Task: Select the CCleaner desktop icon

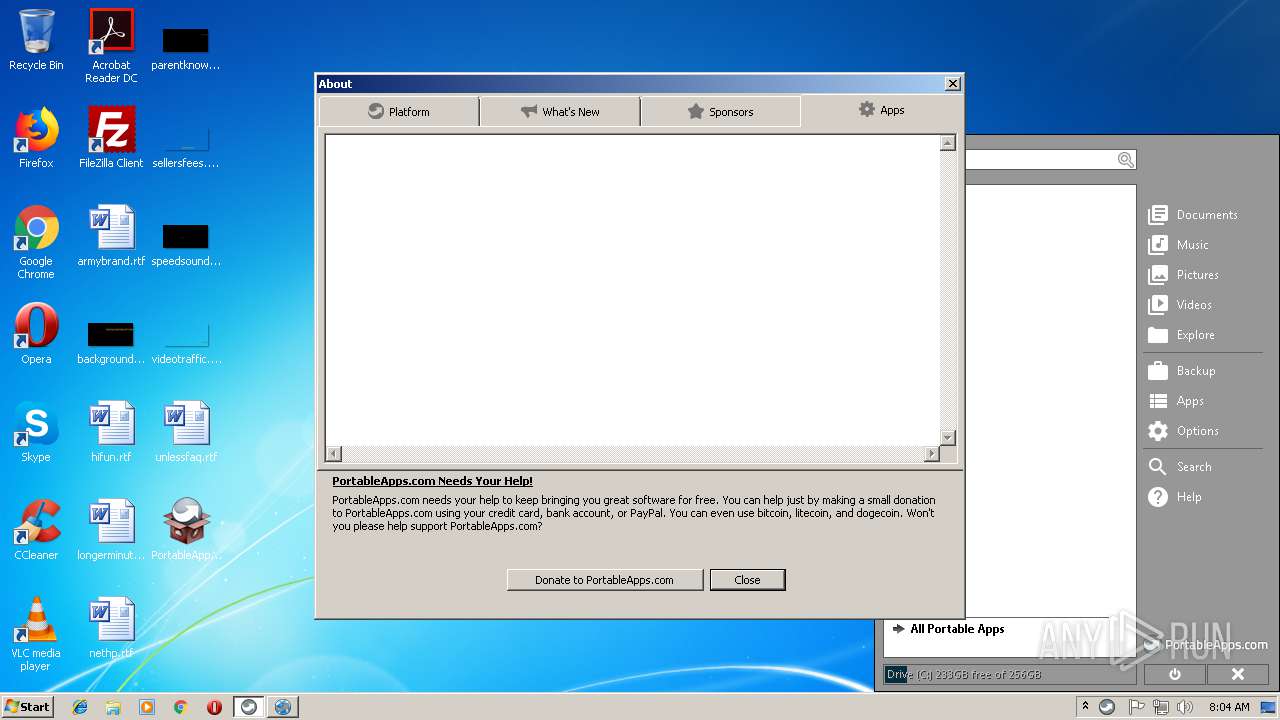Action: click(36, 530)
